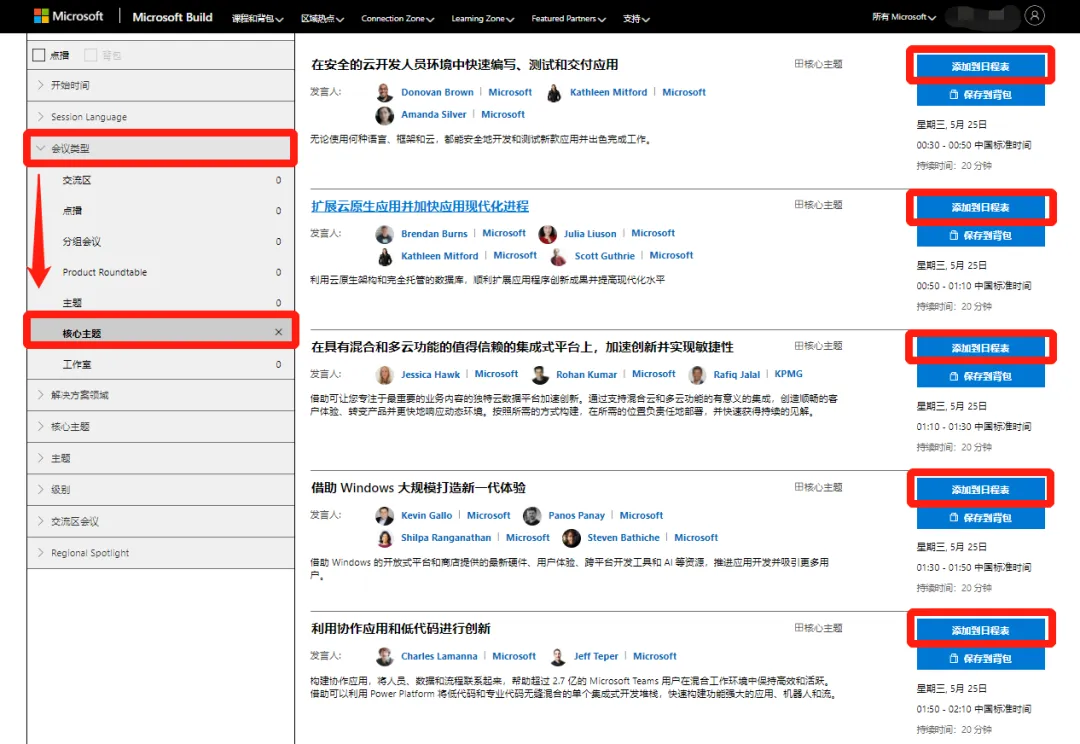The height and width of the screenshot is (744, 1080).
Task: Expand the 交流区会议 filter section
Action: pos(160,521)
